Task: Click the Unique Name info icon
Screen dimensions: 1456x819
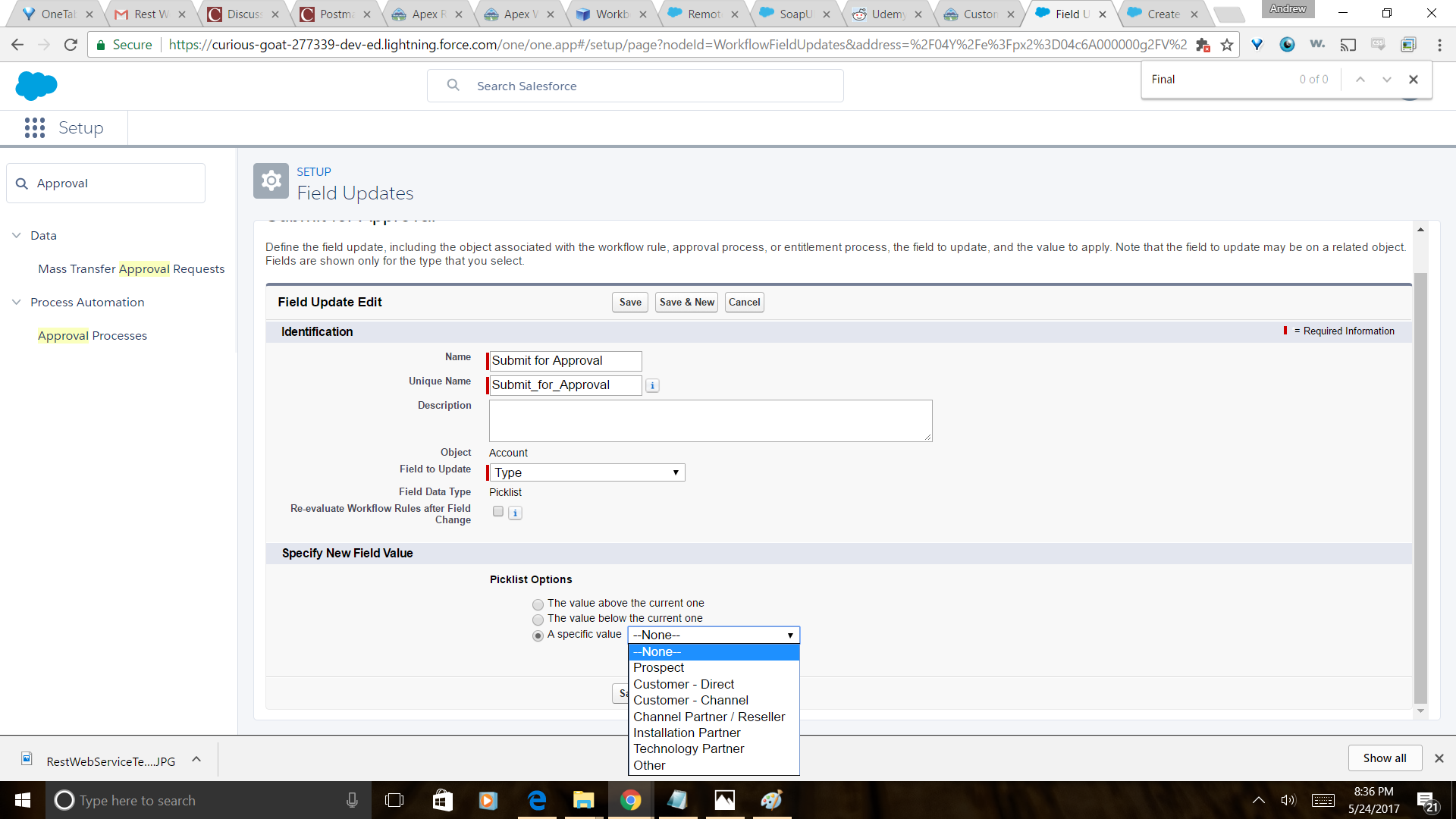Action: (652, 386)
